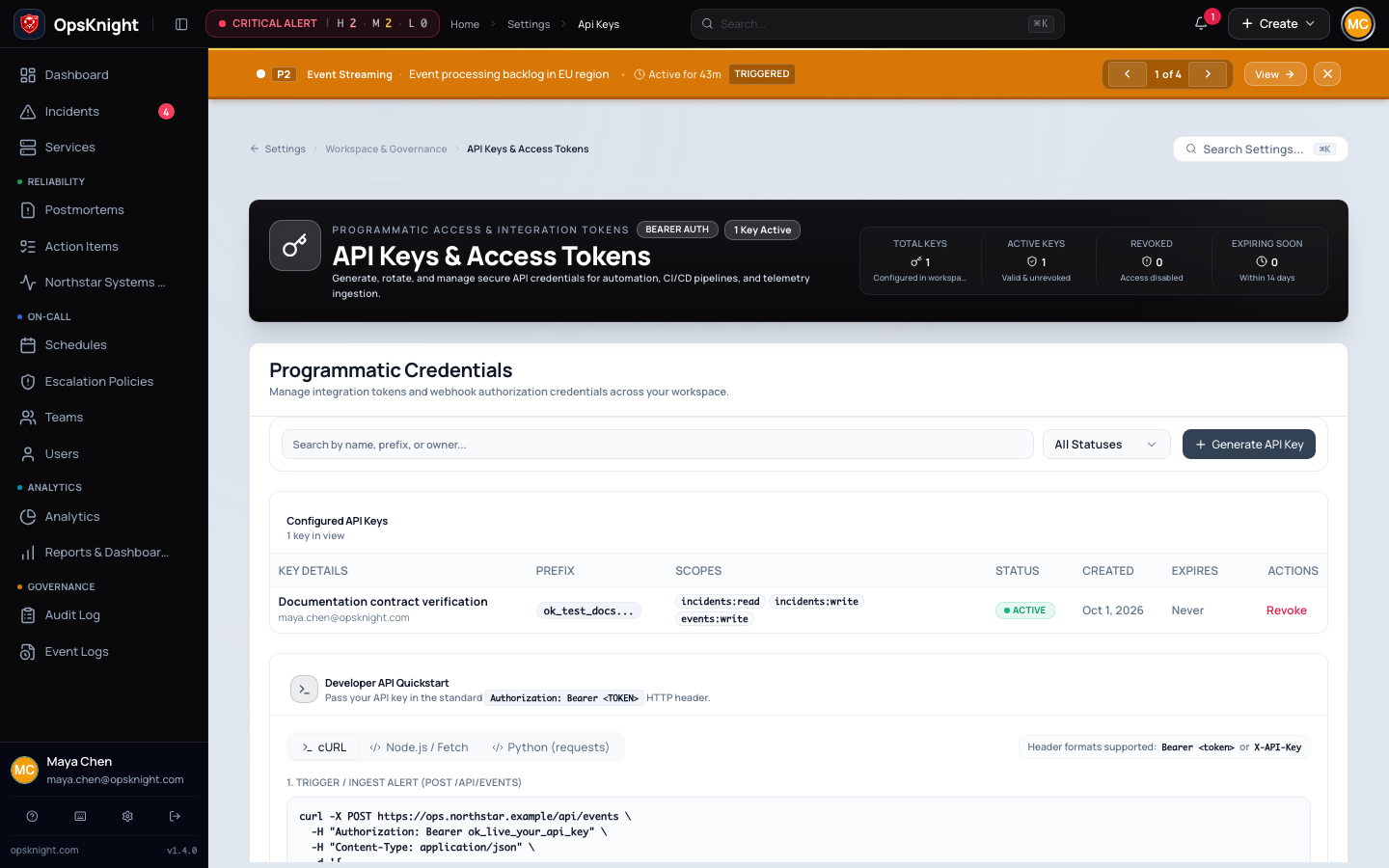Go to previous alert in banner
The image size is (1389, 868).
click(1127, 74)
